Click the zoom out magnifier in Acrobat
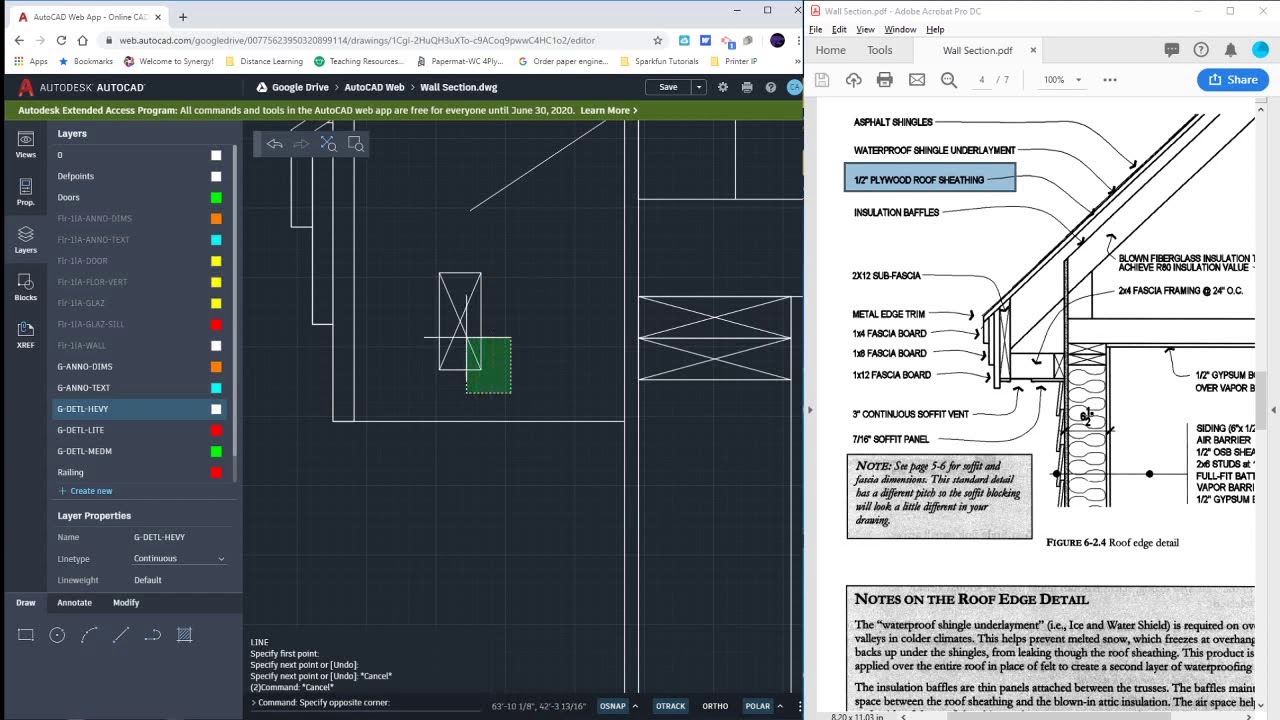The width and height of the screenshot is (1280, 720). coord(949,80)
